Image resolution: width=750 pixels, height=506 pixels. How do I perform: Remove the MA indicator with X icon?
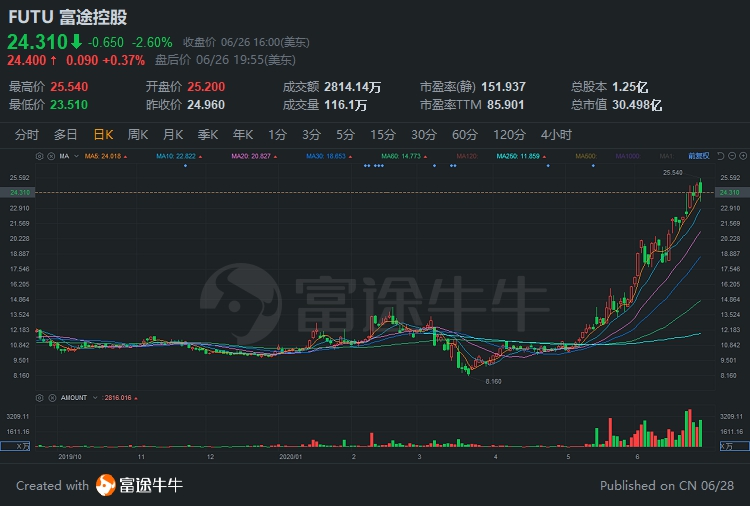point(51,156)
